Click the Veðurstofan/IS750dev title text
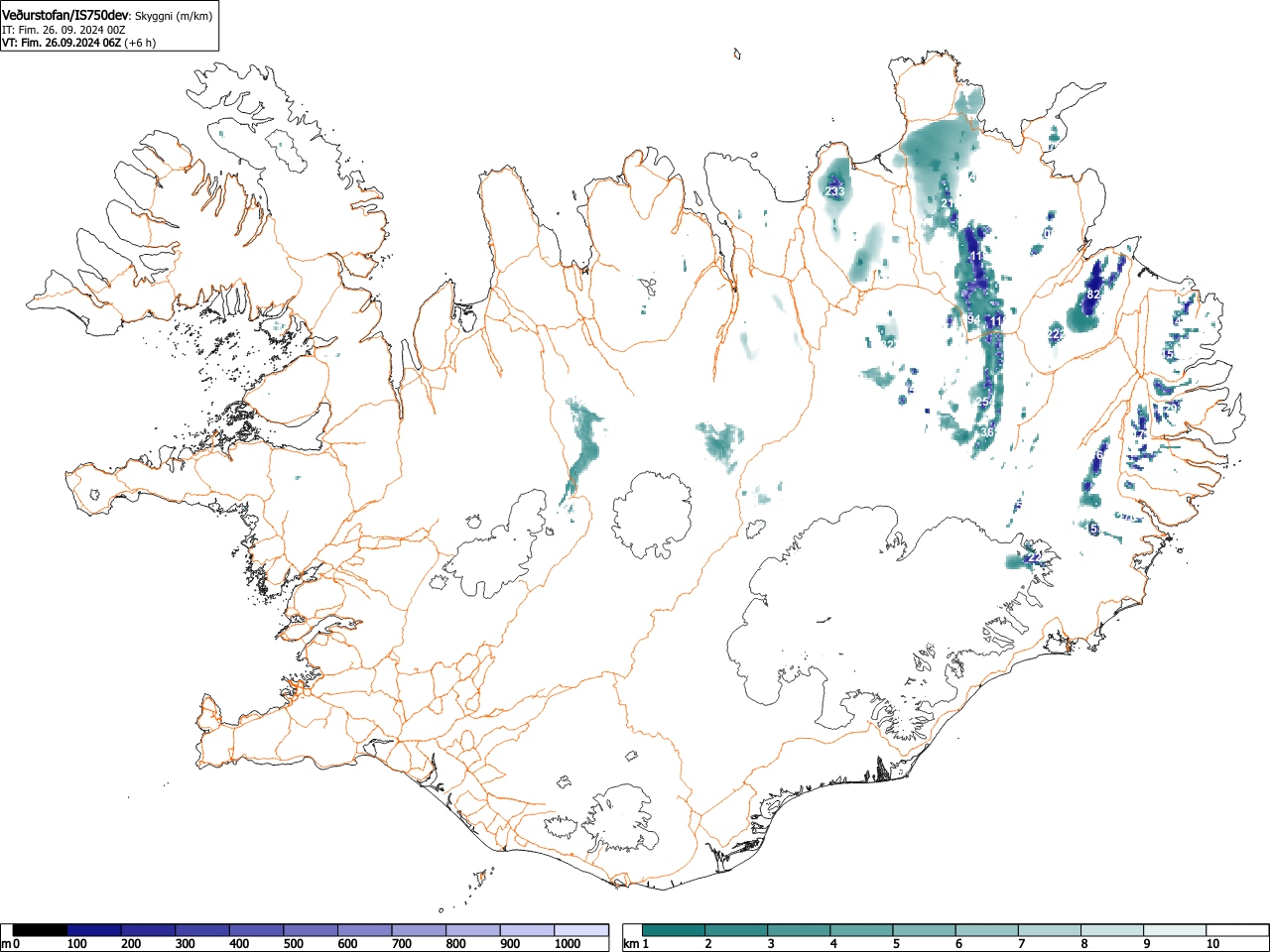 [x=66, y=15]
